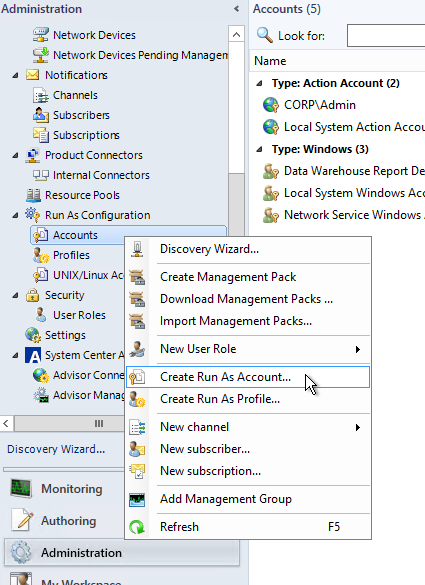Collapse the System Center Advisor node
Viewport: 425px width, 585px height.
tap(15, 356)
